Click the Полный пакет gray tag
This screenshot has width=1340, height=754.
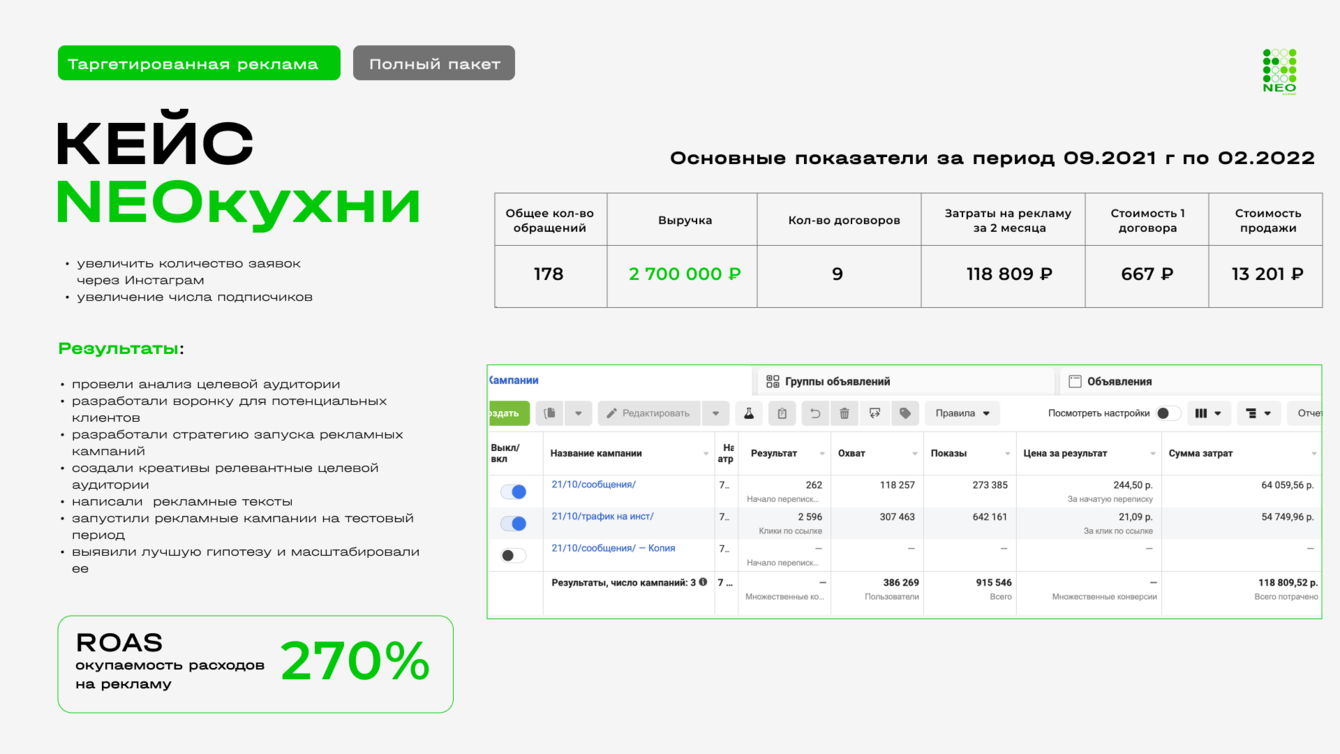point(434,63)
